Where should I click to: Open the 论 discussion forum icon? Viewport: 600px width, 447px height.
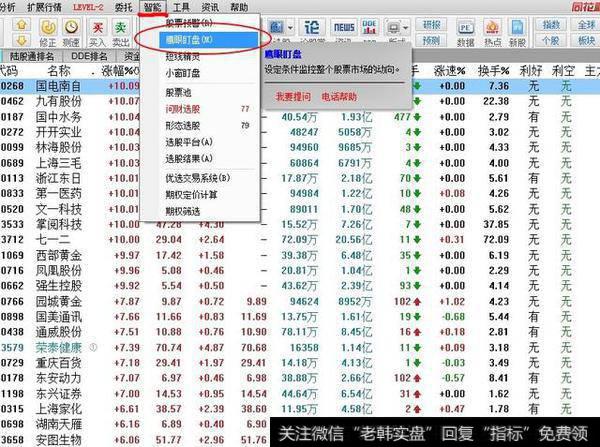(312, 28)
